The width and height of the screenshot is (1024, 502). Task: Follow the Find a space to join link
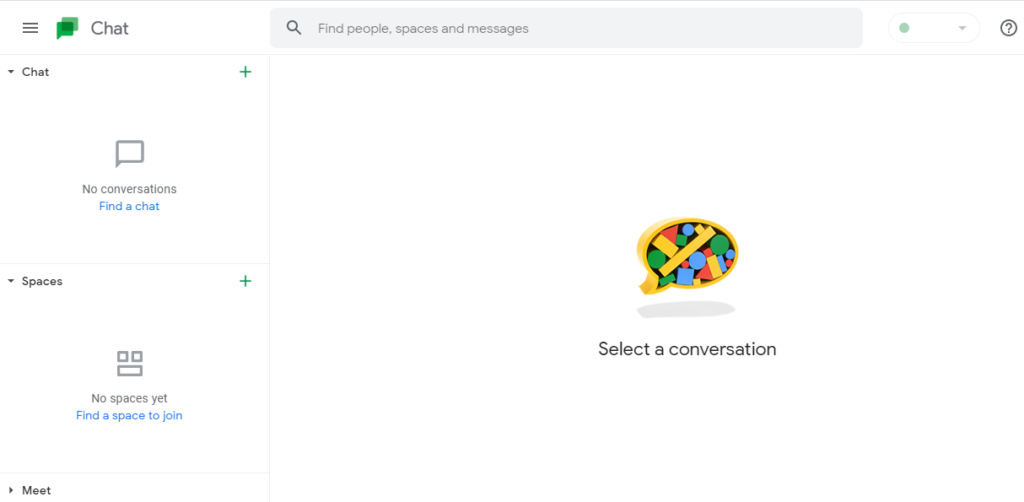[129, 415]
